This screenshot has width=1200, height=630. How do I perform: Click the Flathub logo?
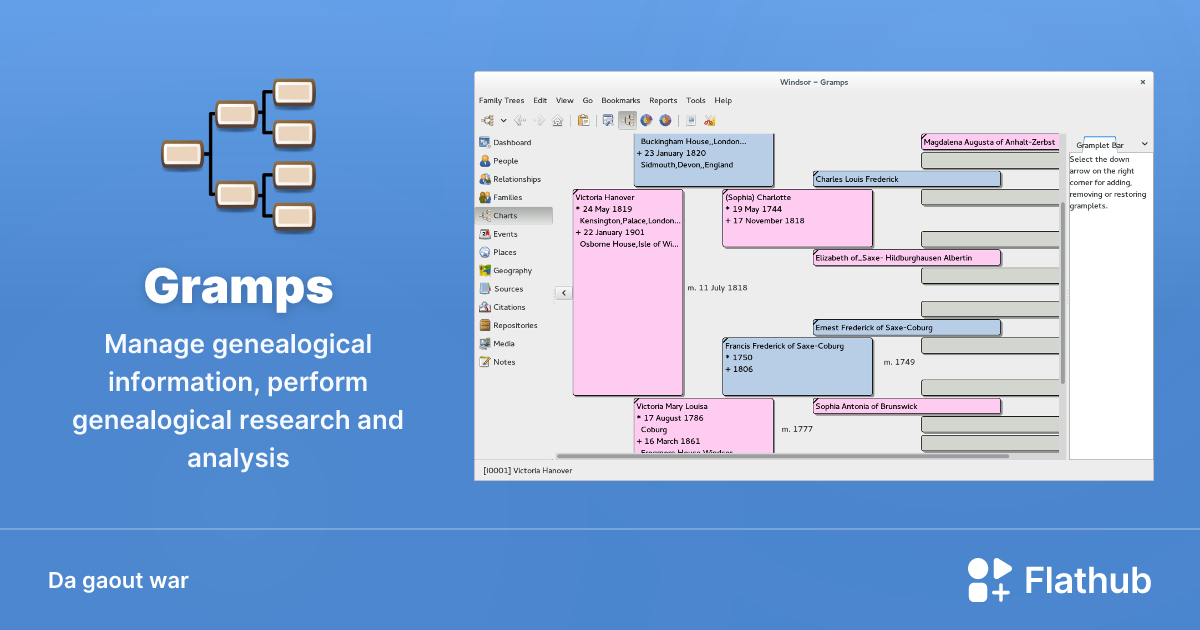coord(1059,580)
